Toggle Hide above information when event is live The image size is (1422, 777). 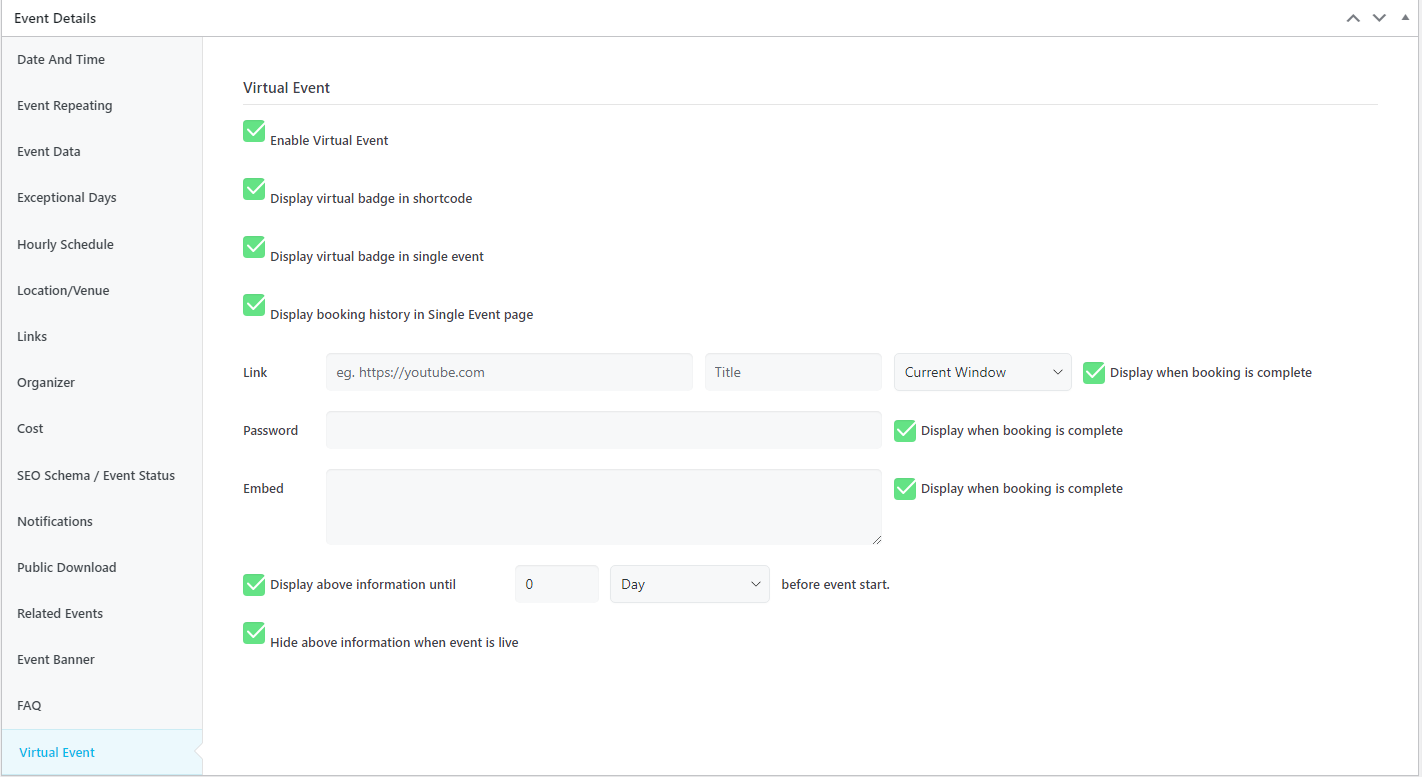tap(254, 633)
